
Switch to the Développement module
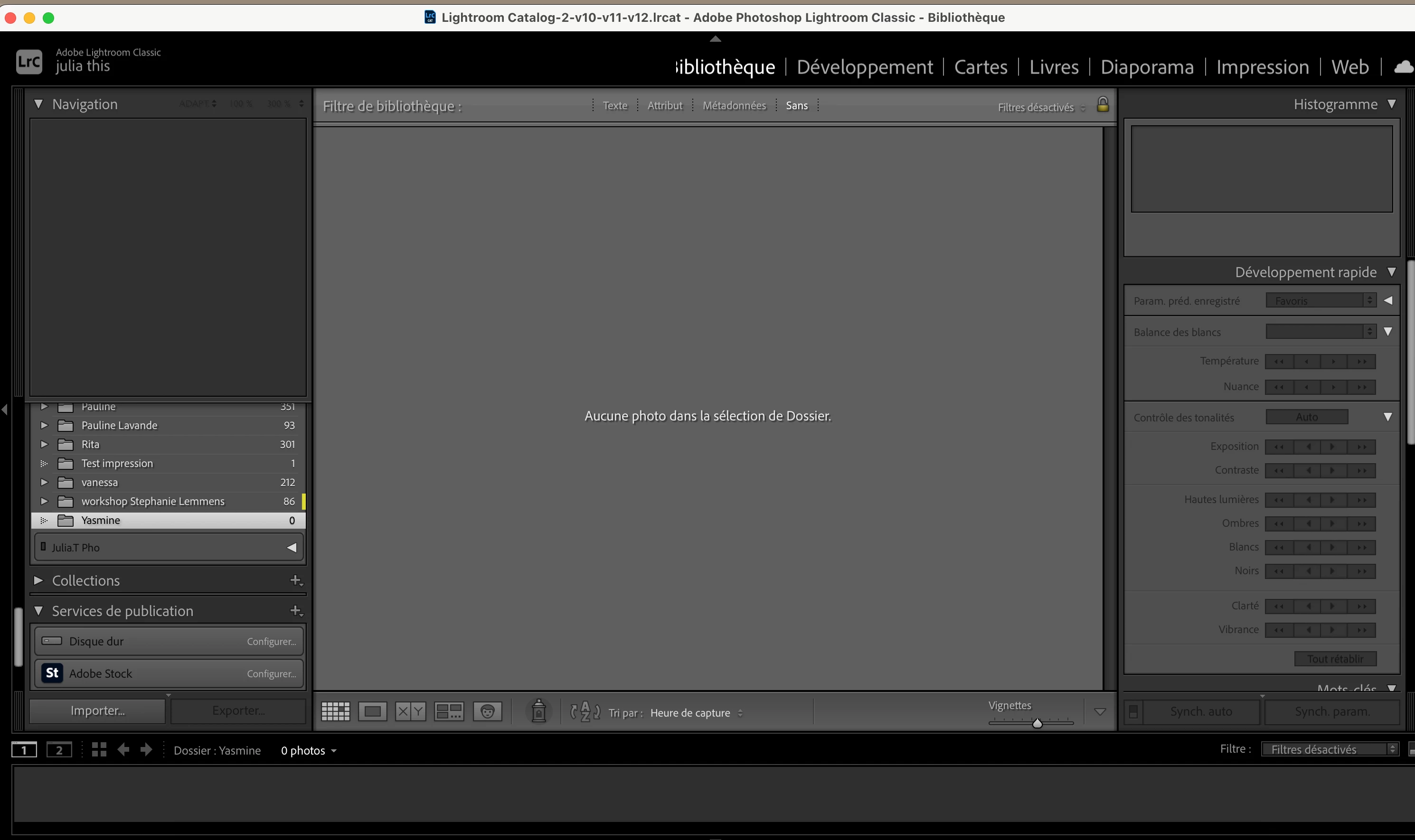864,67
